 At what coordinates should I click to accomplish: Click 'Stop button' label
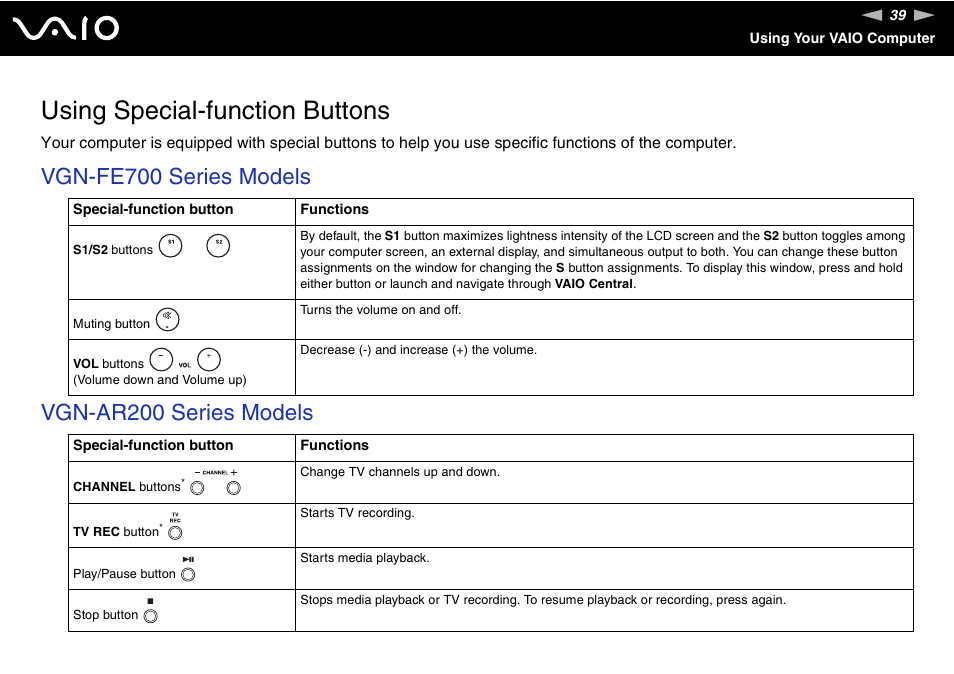tap(105, 615)
